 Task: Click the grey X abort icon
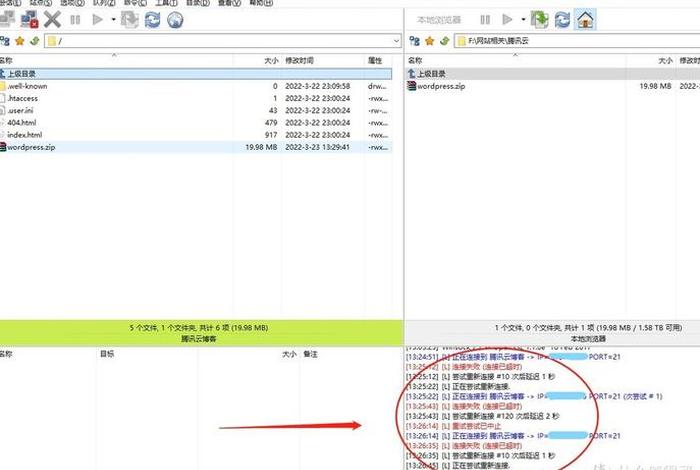[x=52, y=20]
